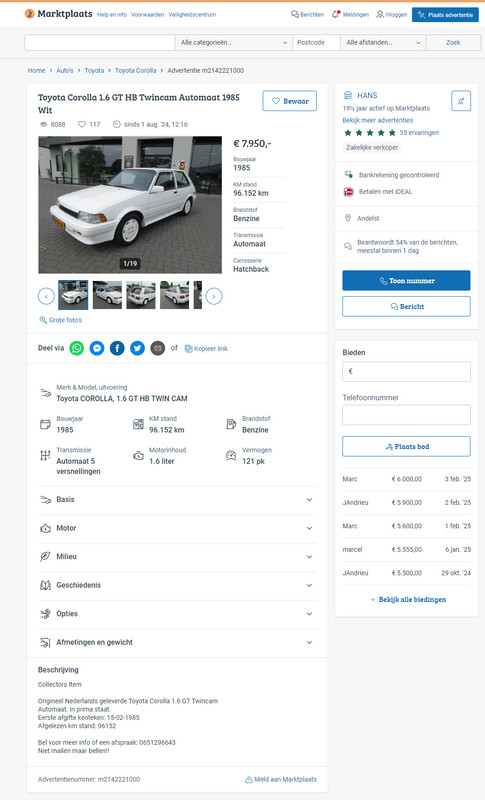Share listing via email icon
The width and height of the screenshot is (485, 800).
158,348
